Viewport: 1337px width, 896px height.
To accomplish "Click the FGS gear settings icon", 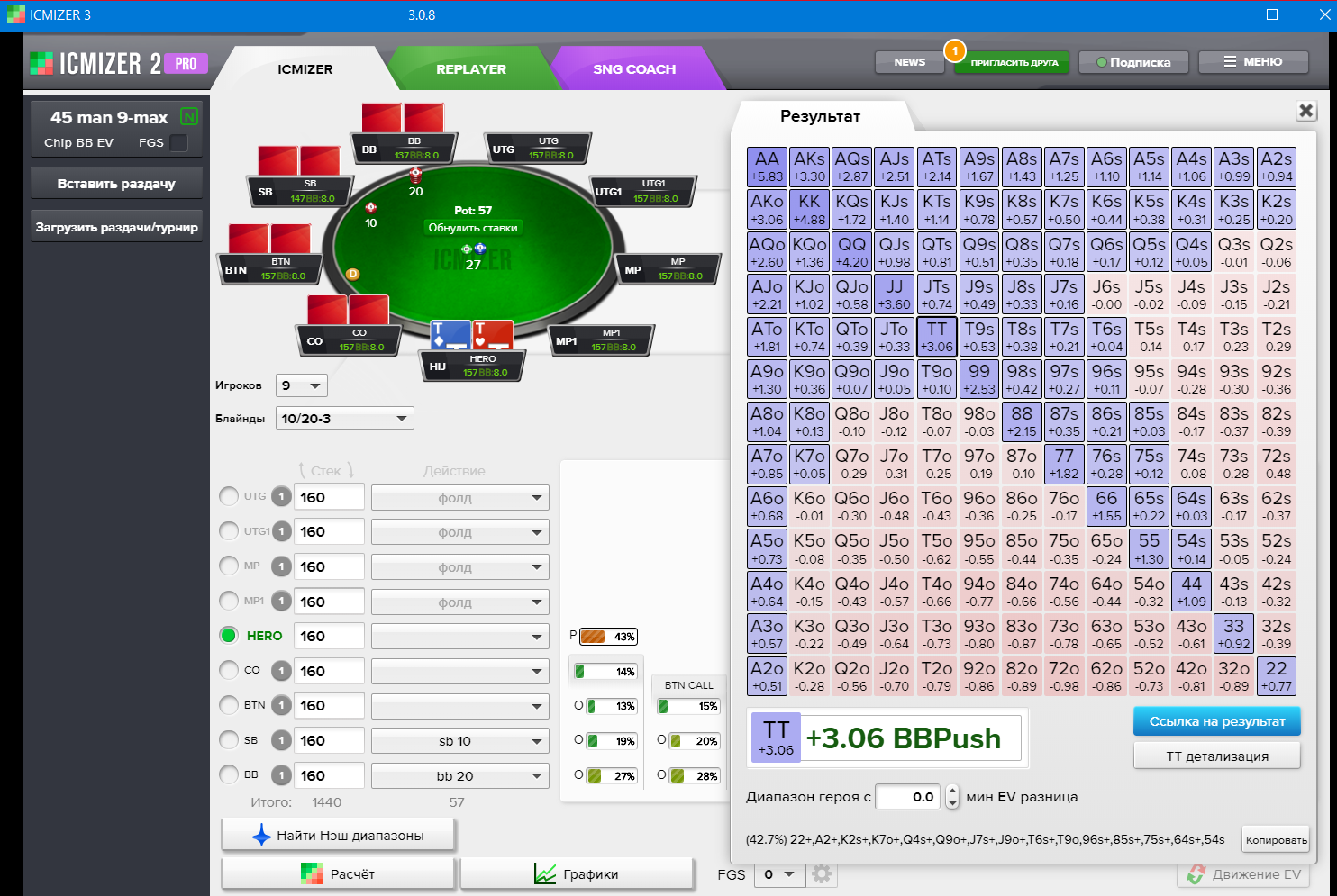I will tap(821, 873).
